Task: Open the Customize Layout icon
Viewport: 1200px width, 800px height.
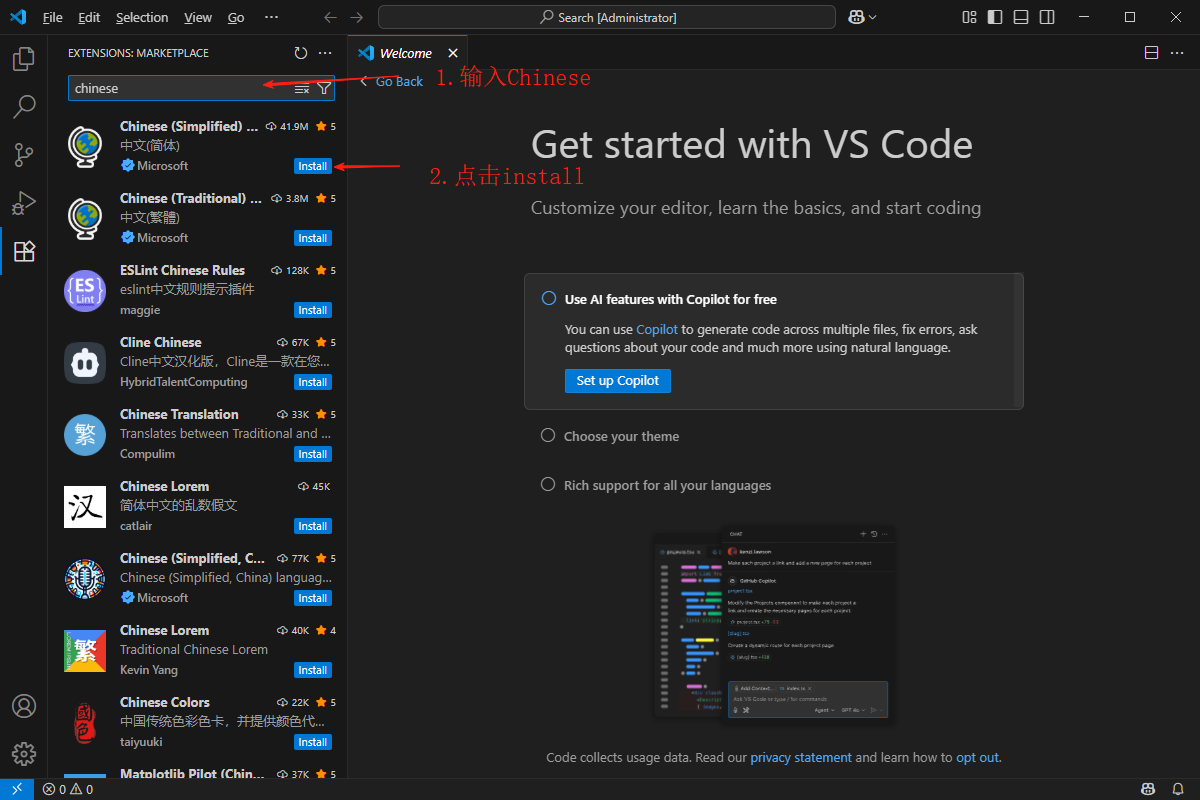Action: coord(969,17)
